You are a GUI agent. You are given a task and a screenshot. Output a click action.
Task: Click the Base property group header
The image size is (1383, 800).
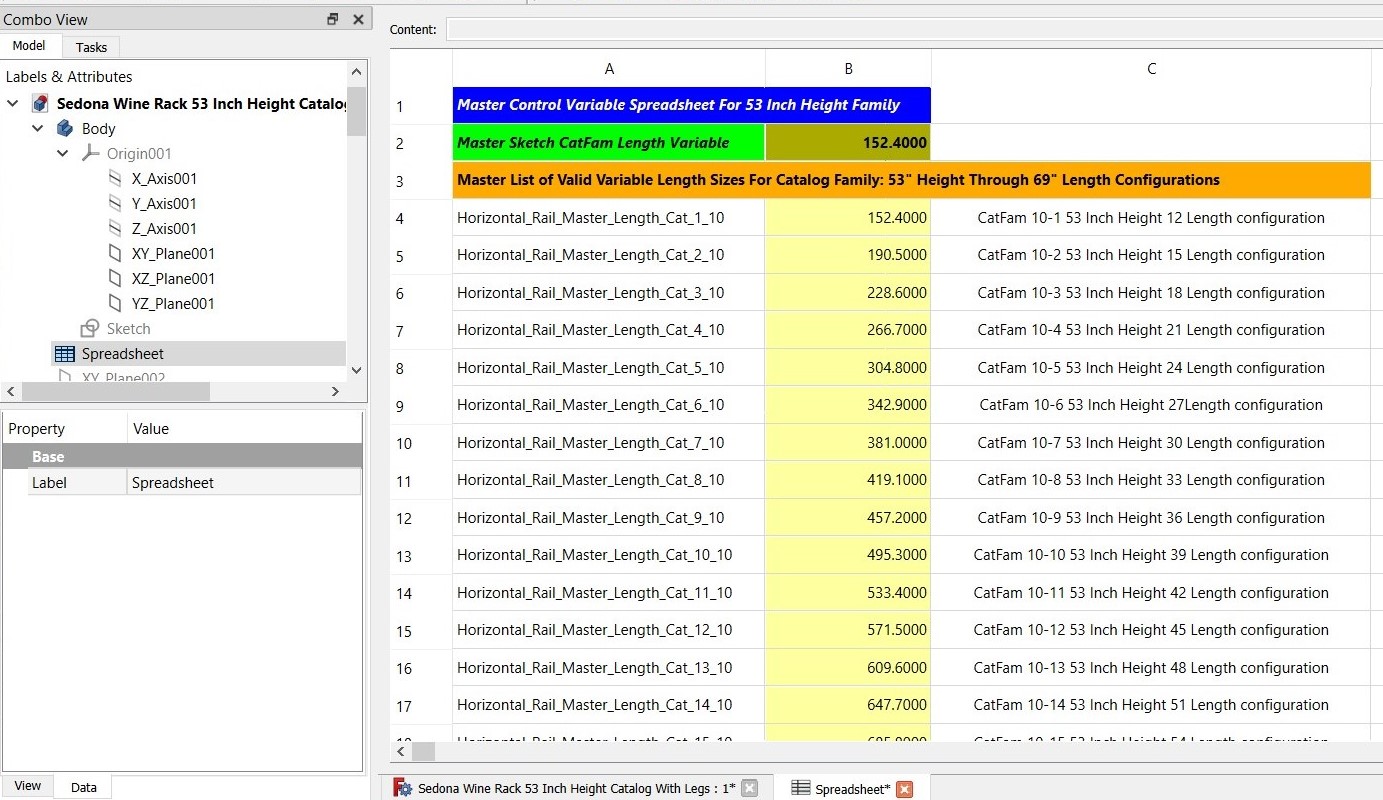pyautogui.click(x=182, y=456)
